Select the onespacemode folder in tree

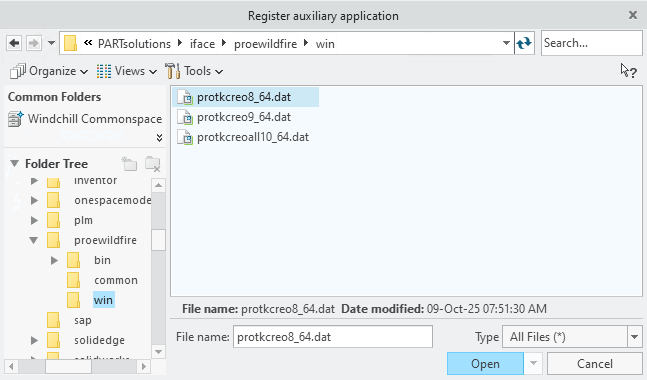pos(112,201)
